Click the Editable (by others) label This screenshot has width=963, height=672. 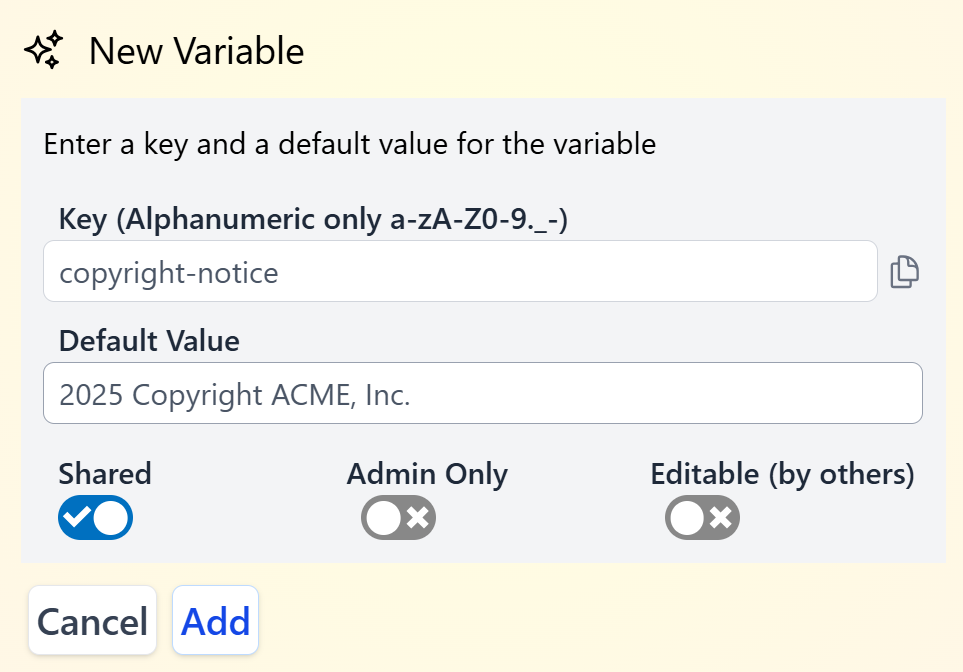[784, 474]
